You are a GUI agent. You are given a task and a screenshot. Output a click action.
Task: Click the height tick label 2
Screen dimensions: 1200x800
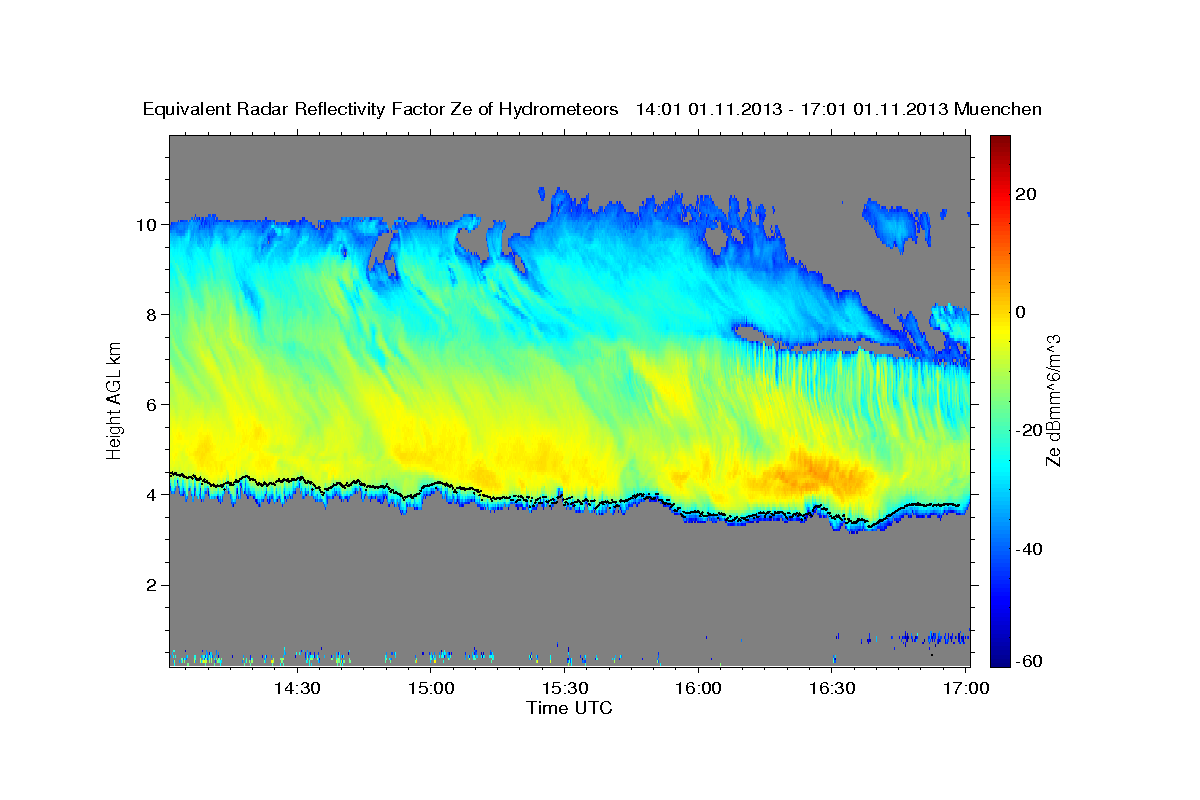click(153, 585)
